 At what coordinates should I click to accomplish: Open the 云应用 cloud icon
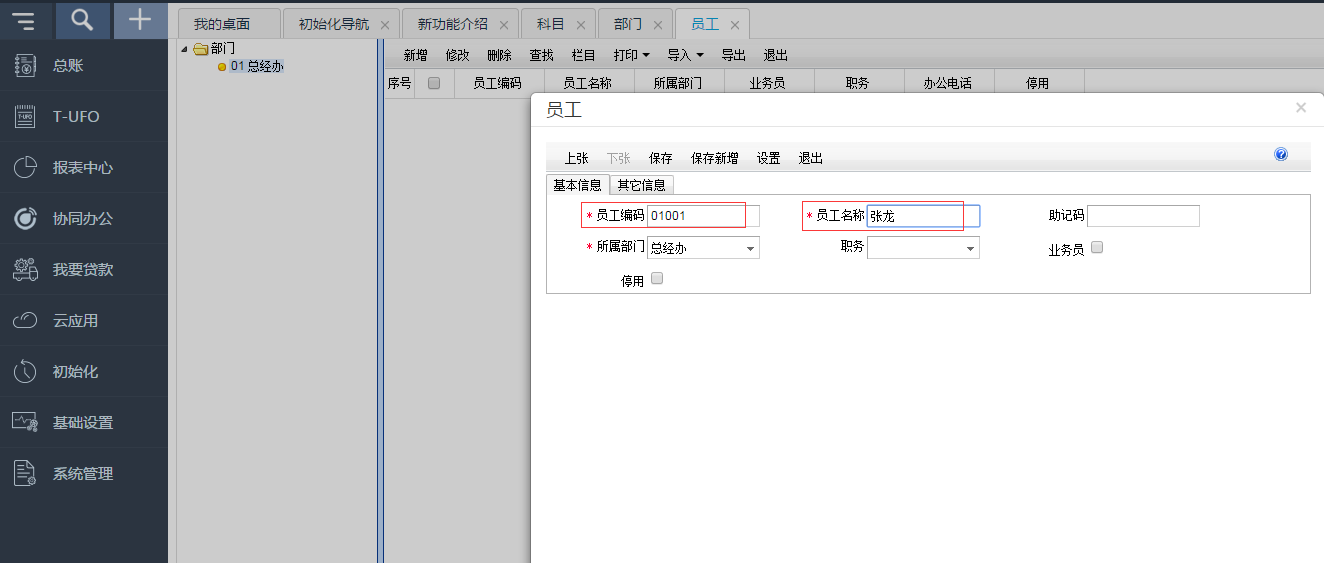tap(25, 321)
